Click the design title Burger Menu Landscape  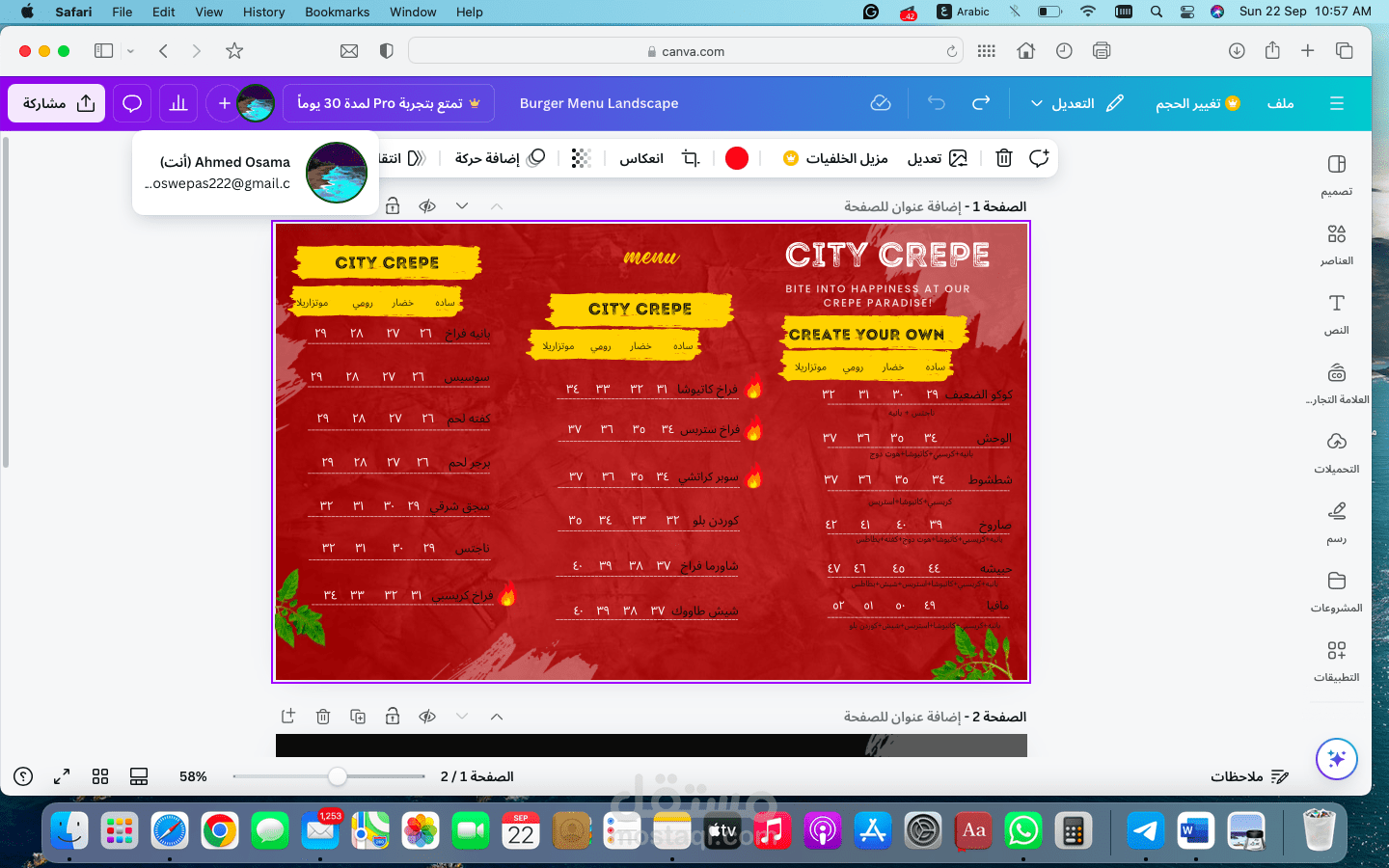pos(599,103)
